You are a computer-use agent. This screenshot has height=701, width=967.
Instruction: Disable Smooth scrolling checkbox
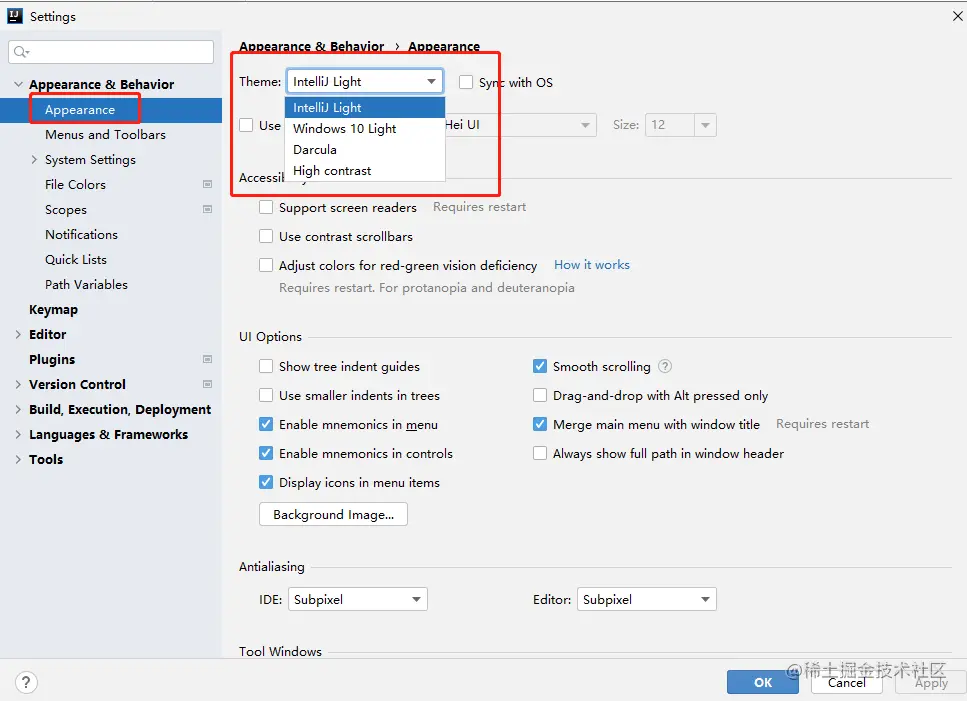point(540,366)
